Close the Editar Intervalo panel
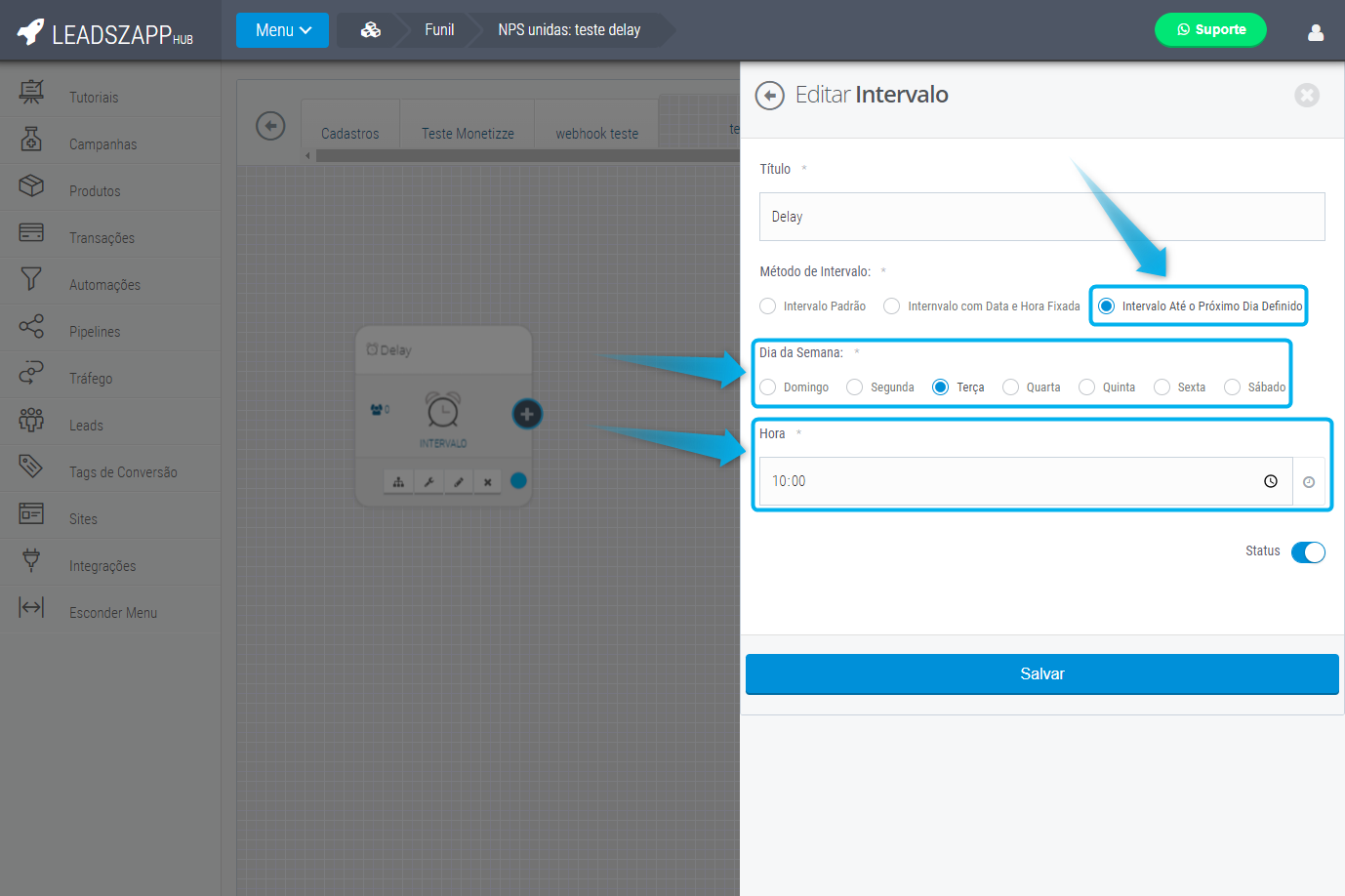Screen dimensions: 1345x896 (x=1306, y=96)
